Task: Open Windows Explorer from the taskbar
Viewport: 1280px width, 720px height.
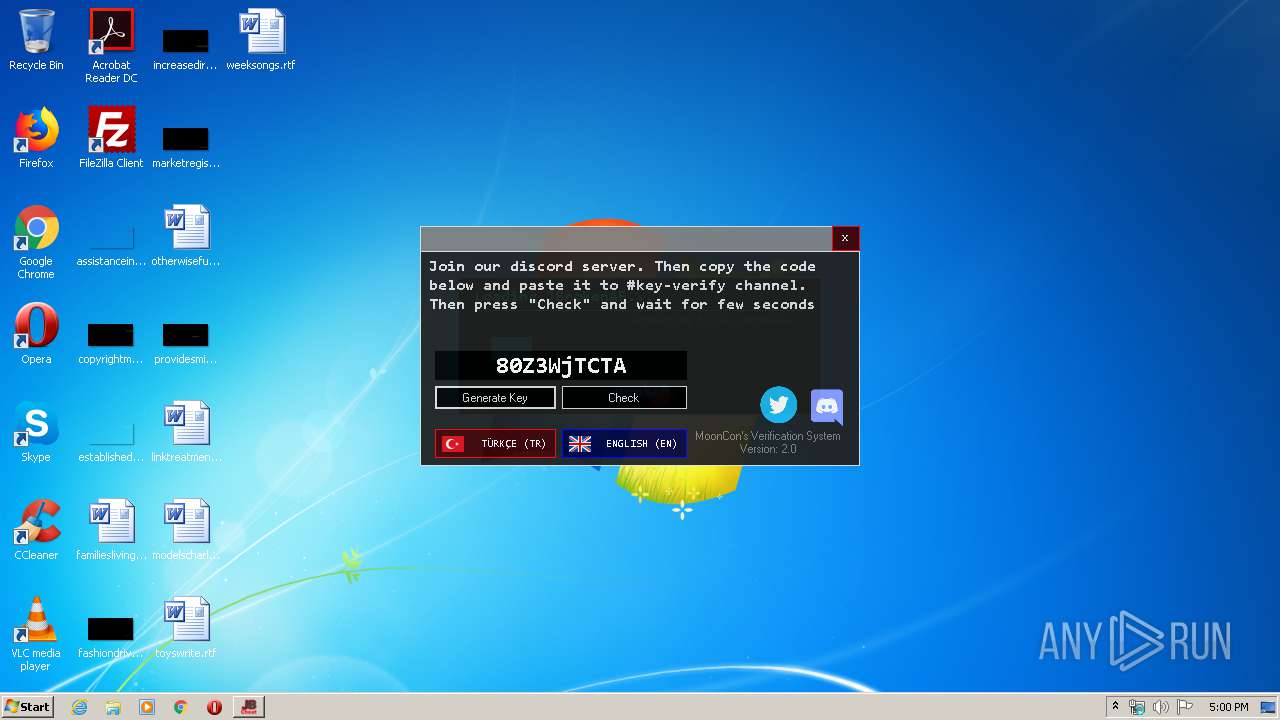Action: tap(113, 707)
